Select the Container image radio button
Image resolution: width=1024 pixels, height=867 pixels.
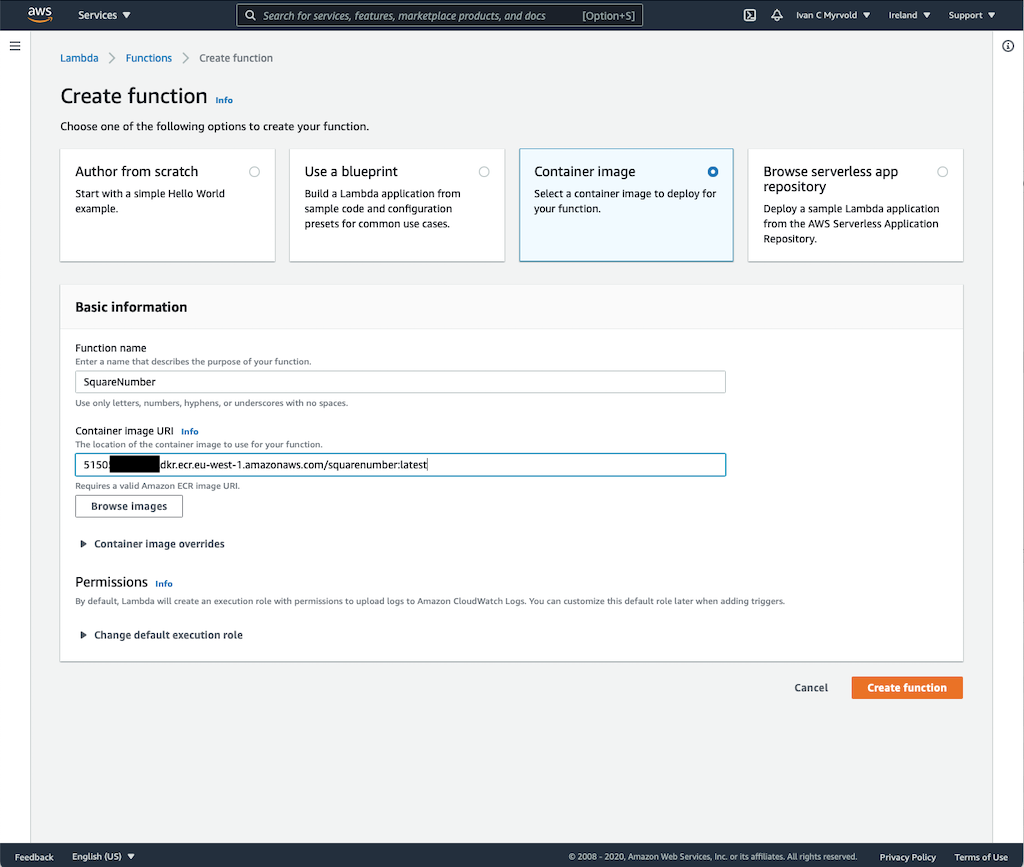click(x=713, y=172)
